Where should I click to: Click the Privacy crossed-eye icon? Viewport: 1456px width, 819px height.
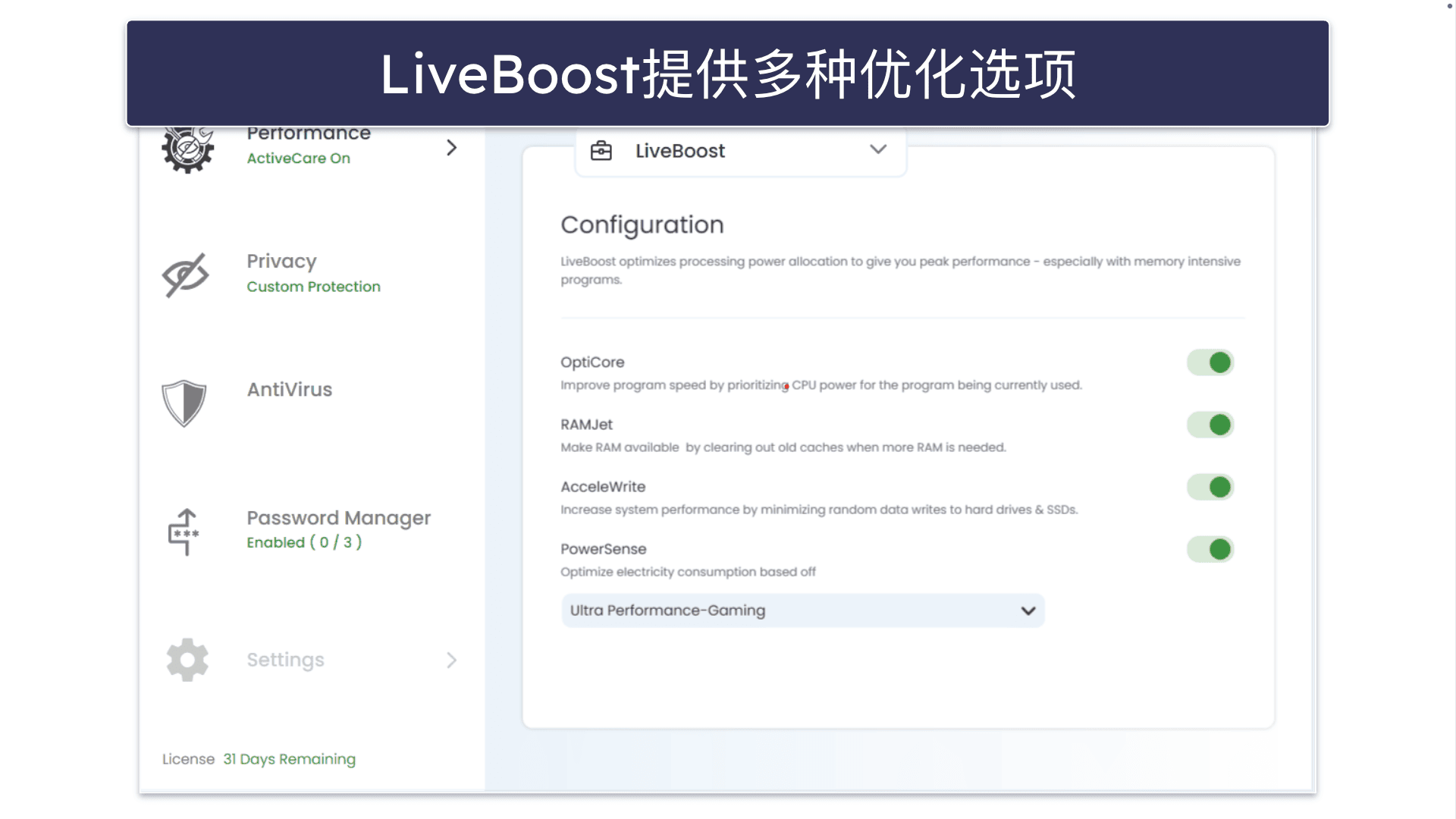pos(185,275)
